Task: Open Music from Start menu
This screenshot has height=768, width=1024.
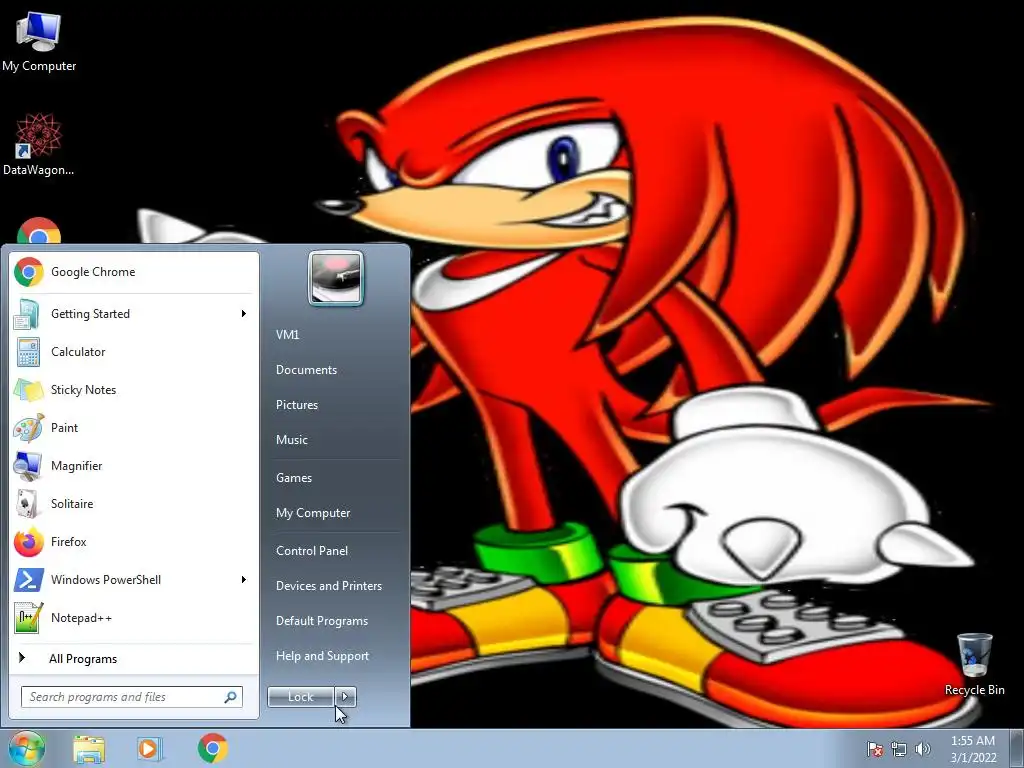Action: coord(292,440)
